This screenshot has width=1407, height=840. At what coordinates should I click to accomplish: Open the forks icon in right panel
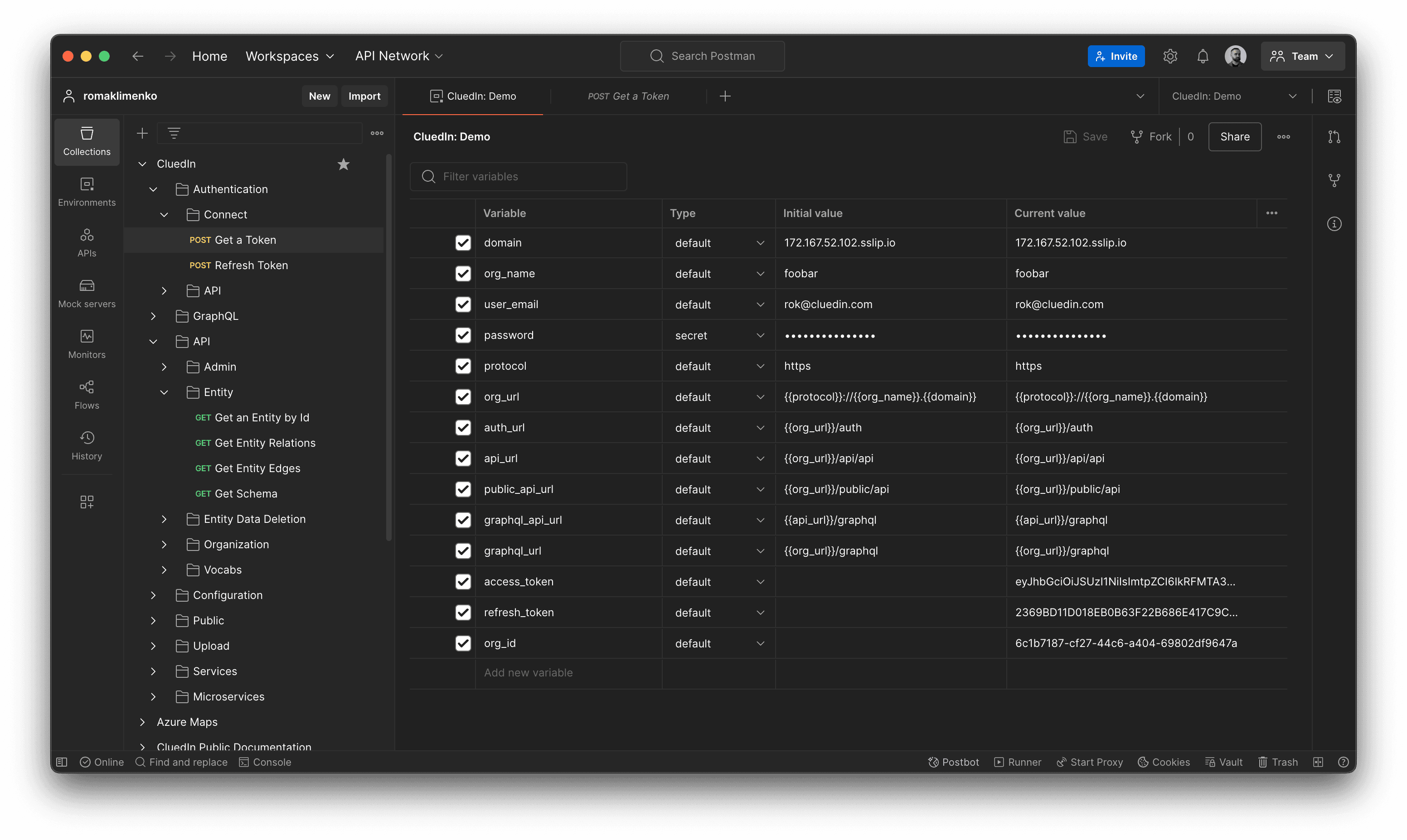click(1334, 181)
